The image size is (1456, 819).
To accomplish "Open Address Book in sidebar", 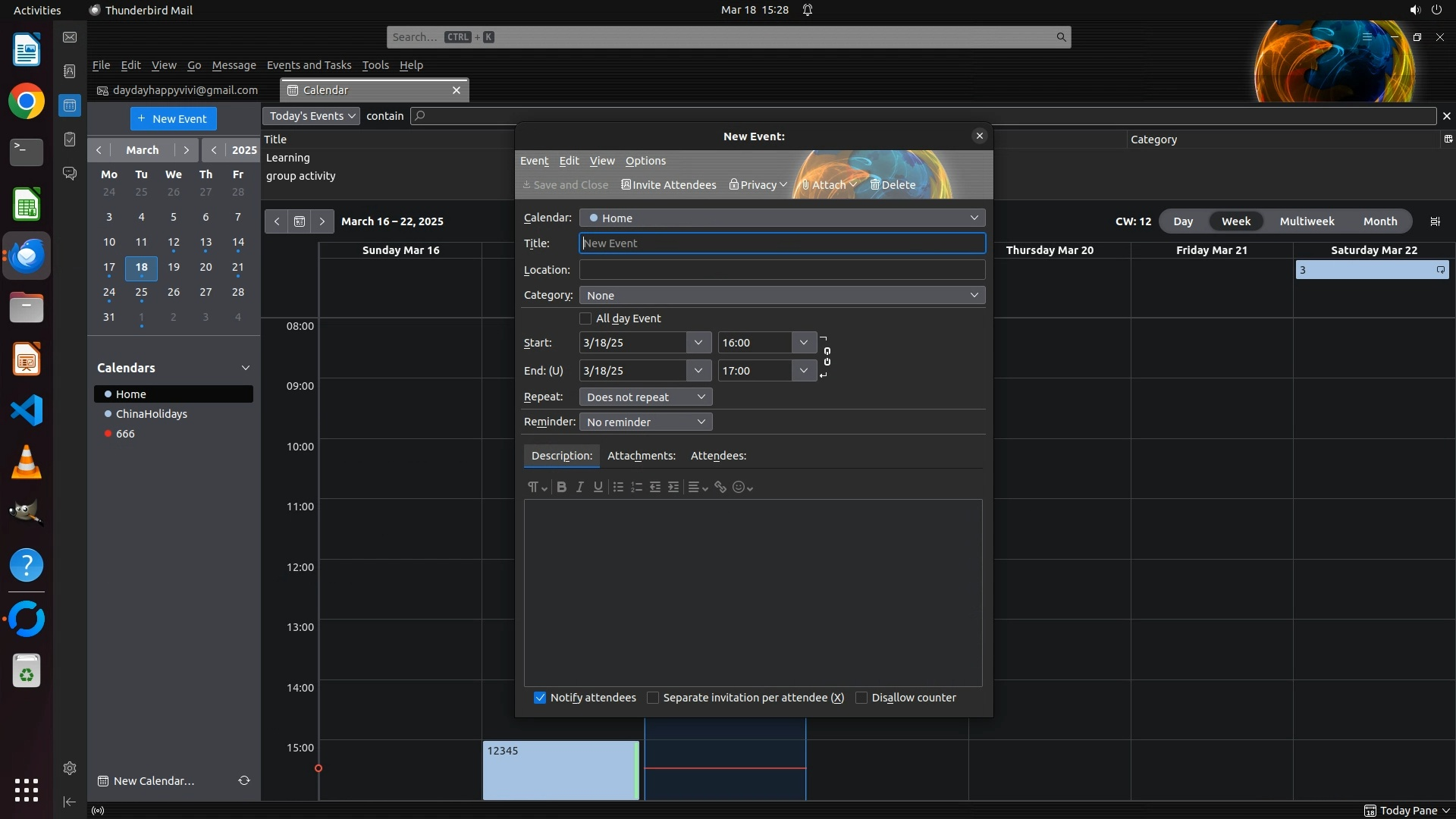I will [x=70, y=71].
